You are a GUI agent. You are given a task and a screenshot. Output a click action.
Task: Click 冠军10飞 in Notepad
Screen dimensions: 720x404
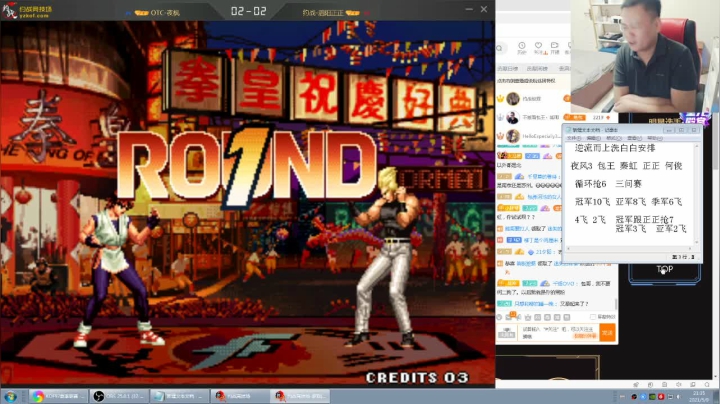pos(592,202)
